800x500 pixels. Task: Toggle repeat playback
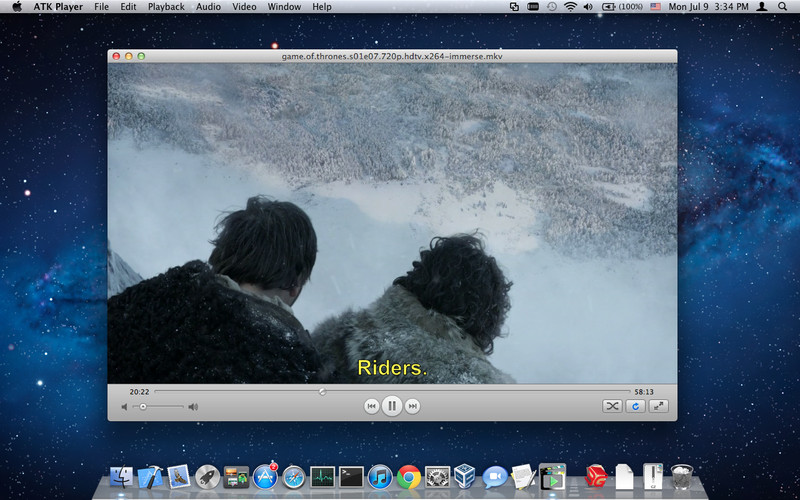[x=635, y=406]
